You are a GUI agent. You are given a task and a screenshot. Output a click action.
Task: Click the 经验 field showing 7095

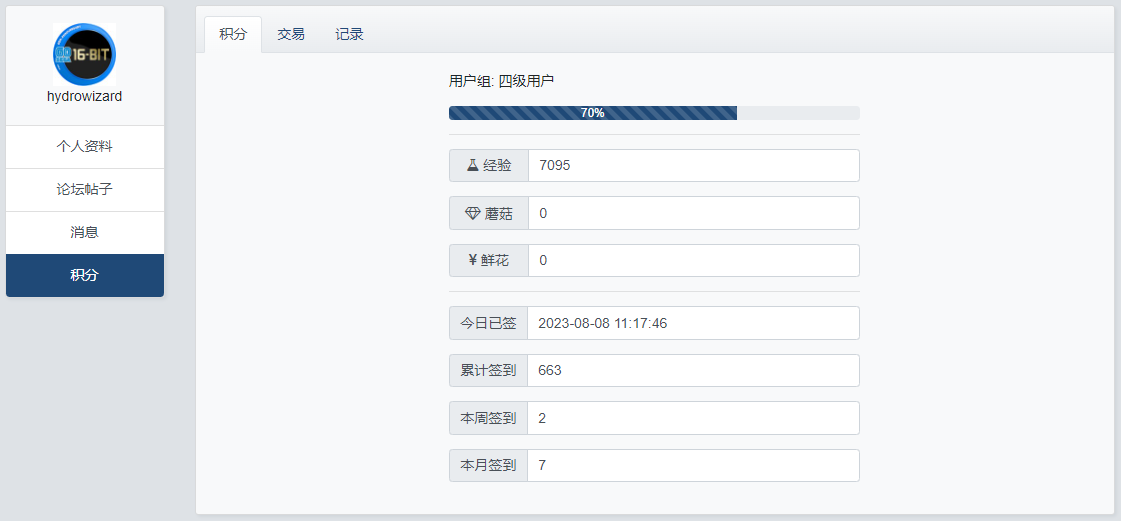693,165
